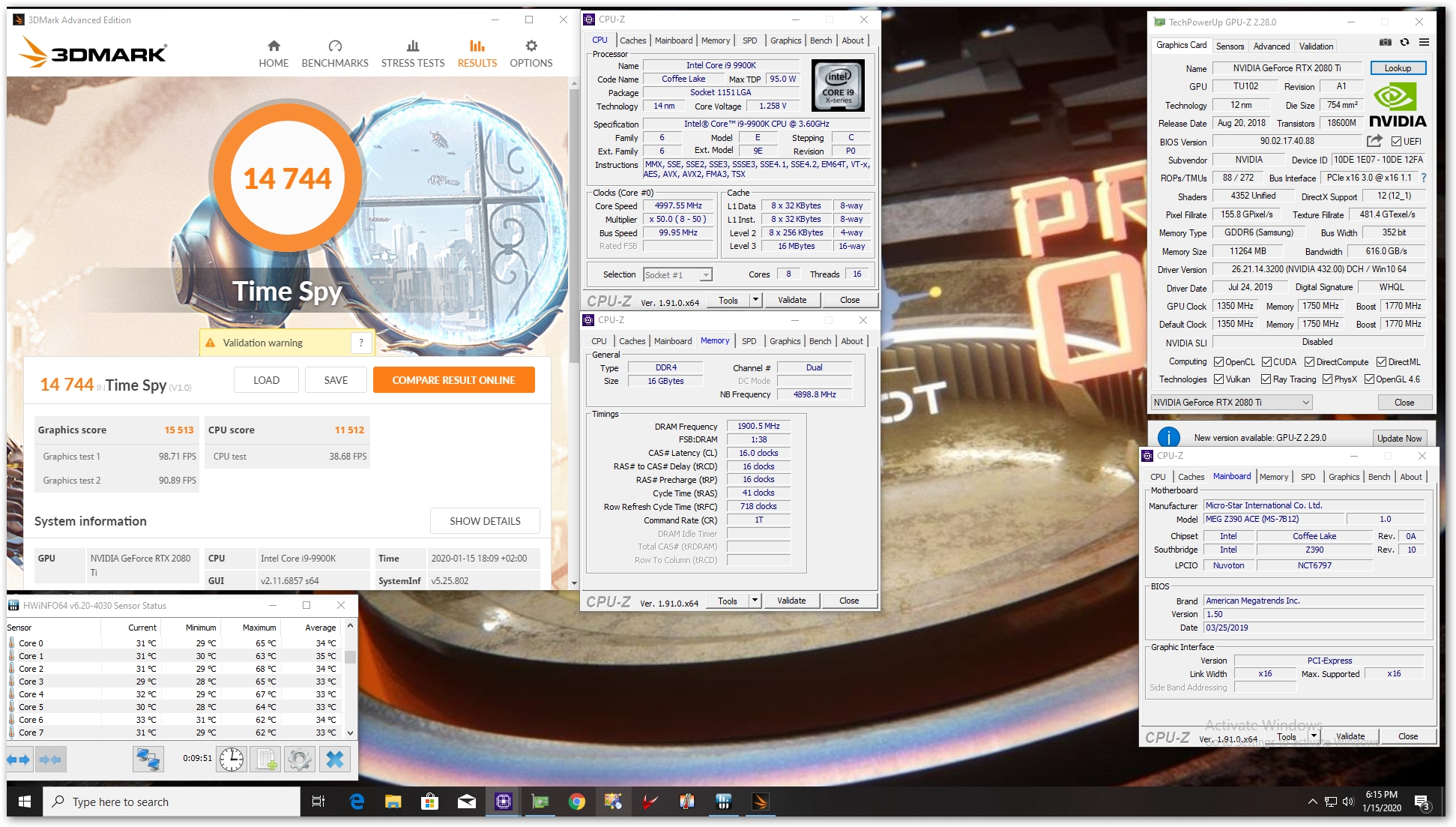Click SAVE button in 3DMark
The image size is (1456, 827).
[336, 380]
